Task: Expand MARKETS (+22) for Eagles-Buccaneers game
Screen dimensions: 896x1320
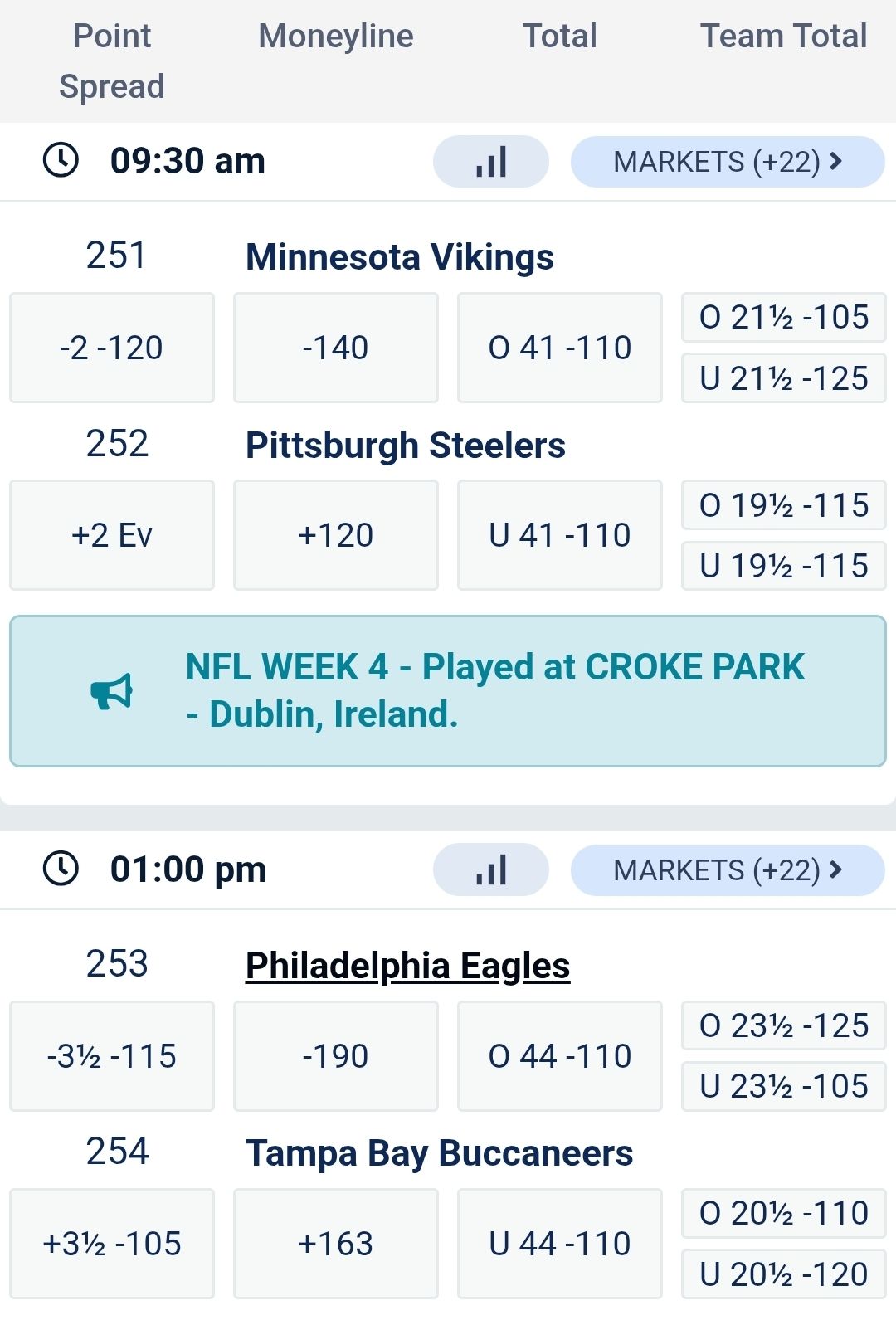Action: [727, 870]
